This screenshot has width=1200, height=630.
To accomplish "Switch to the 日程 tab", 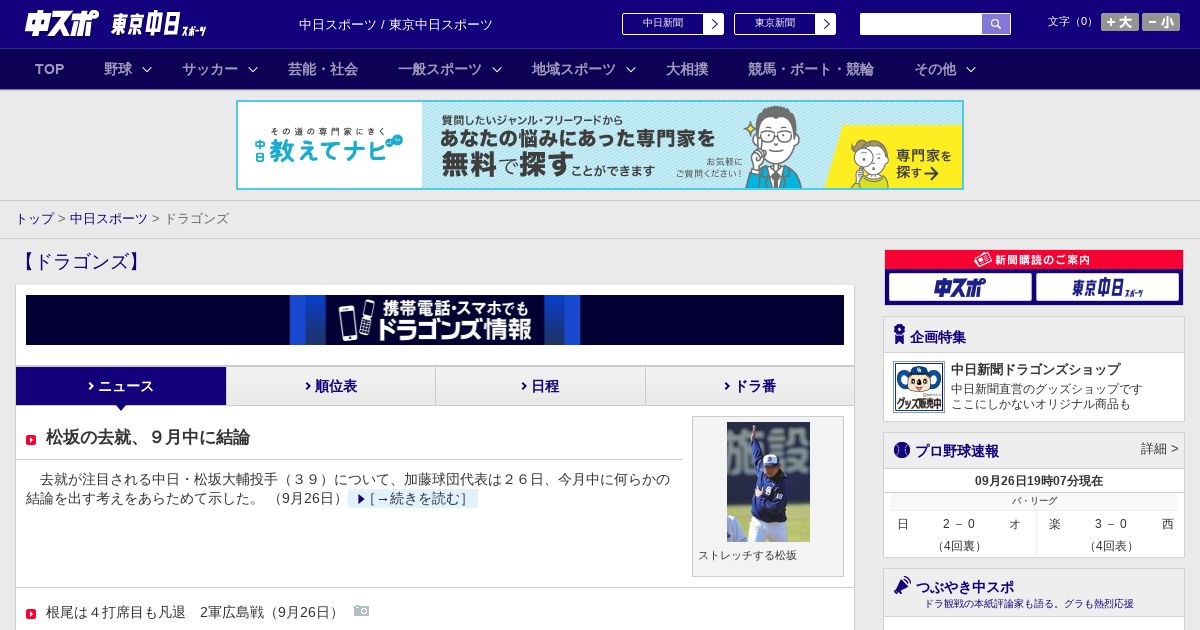I will [540, 386].
